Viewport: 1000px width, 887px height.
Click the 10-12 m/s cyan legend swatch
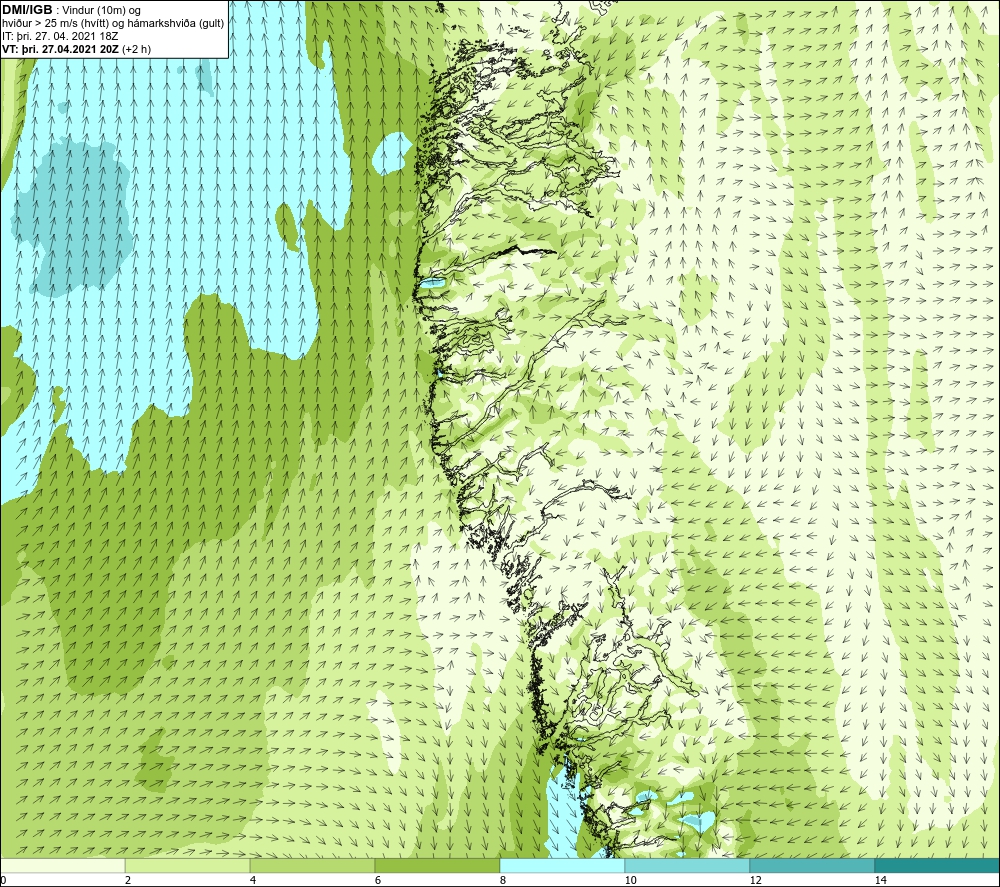click(688, 866)
